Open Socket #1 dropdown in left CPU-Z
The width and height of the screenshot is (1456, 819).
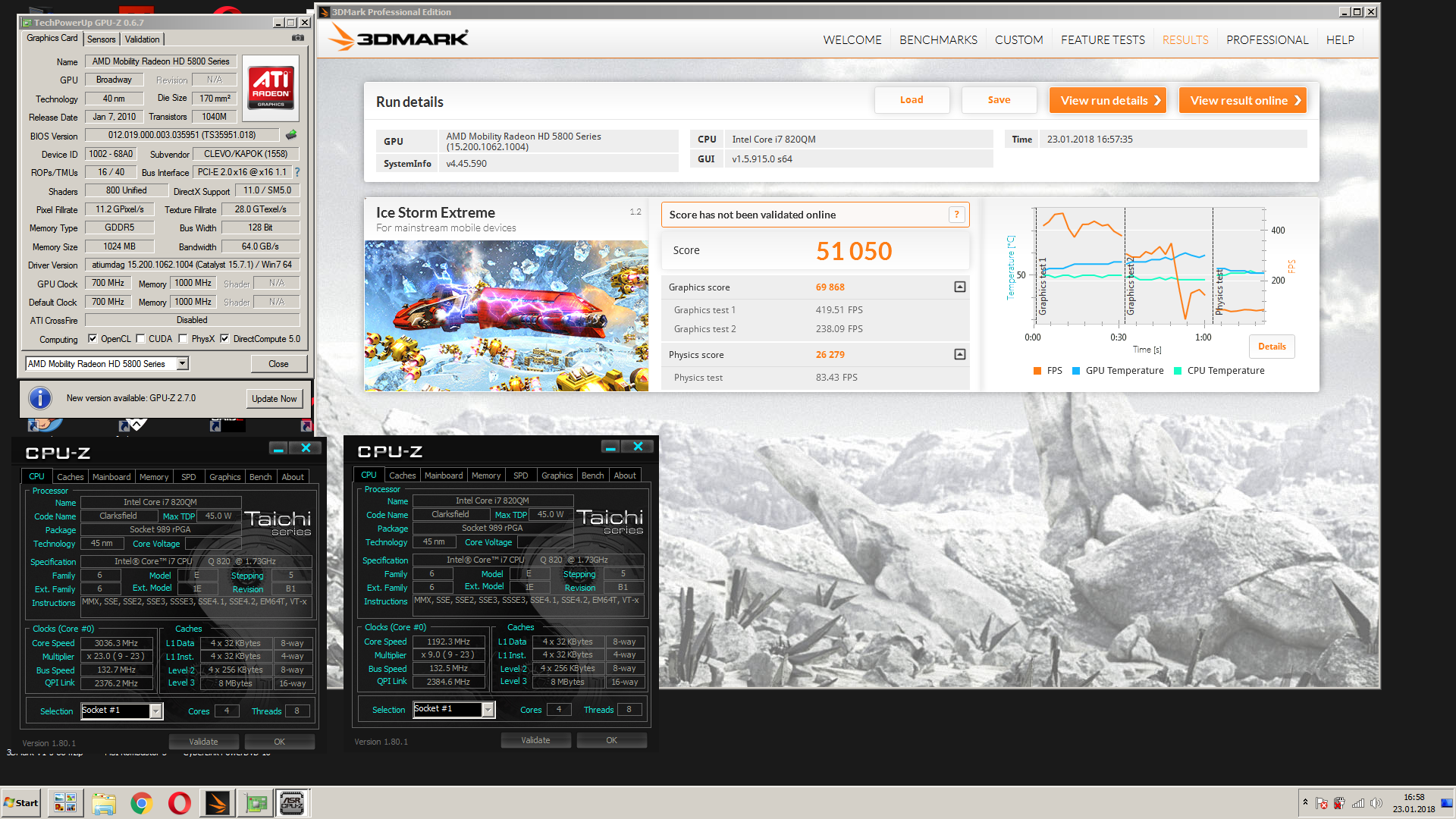click(155, 711)
